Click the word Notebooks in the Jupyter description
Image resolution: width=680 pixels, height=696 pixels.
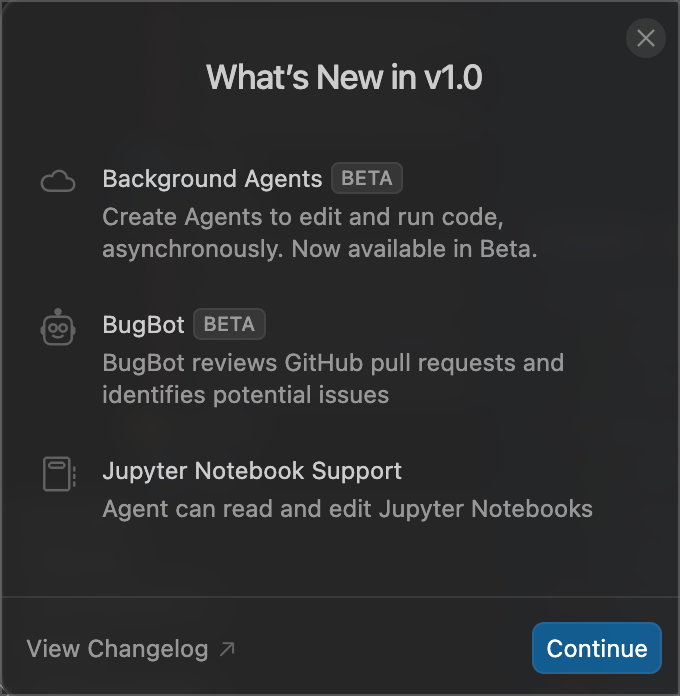pos(532,509)
